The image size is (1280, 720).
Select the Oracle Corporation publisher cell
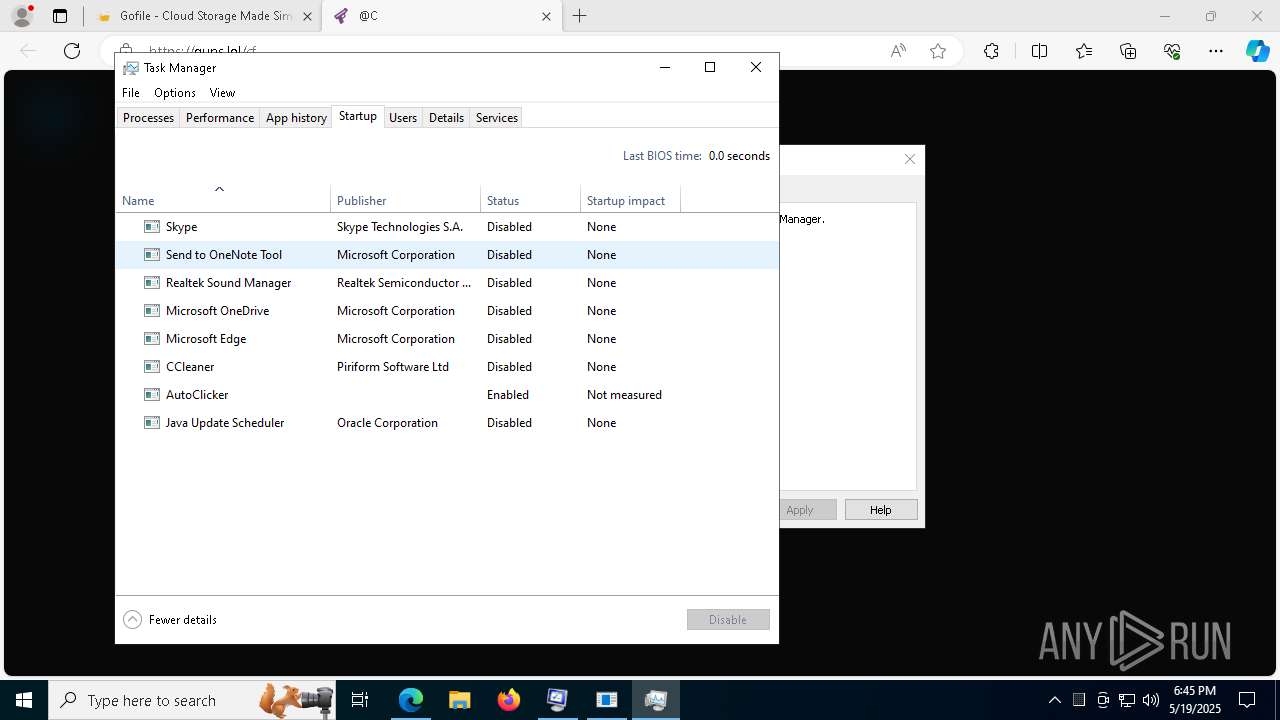coord(387,423)
